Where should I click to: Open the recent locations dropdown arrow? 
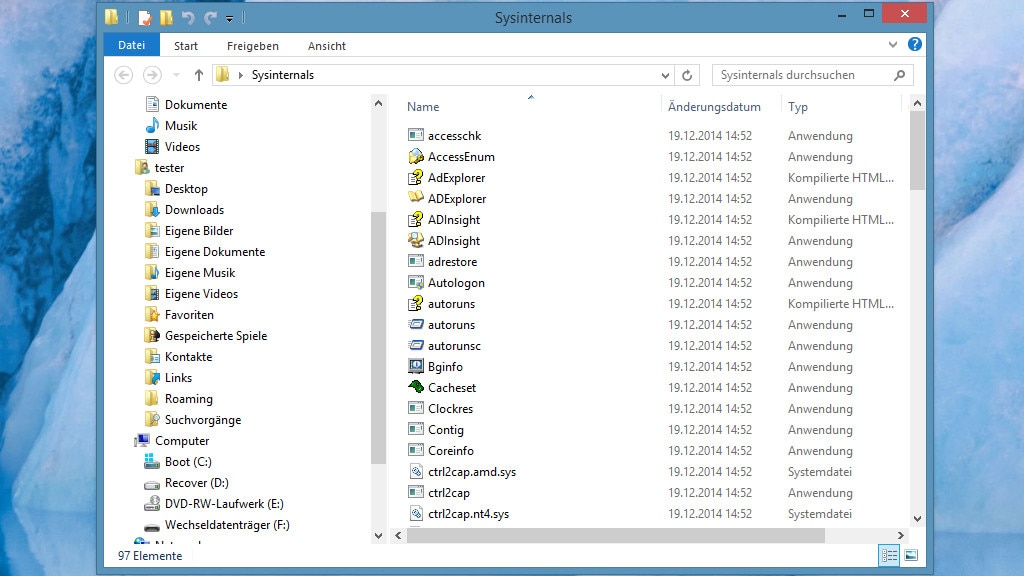176,75
